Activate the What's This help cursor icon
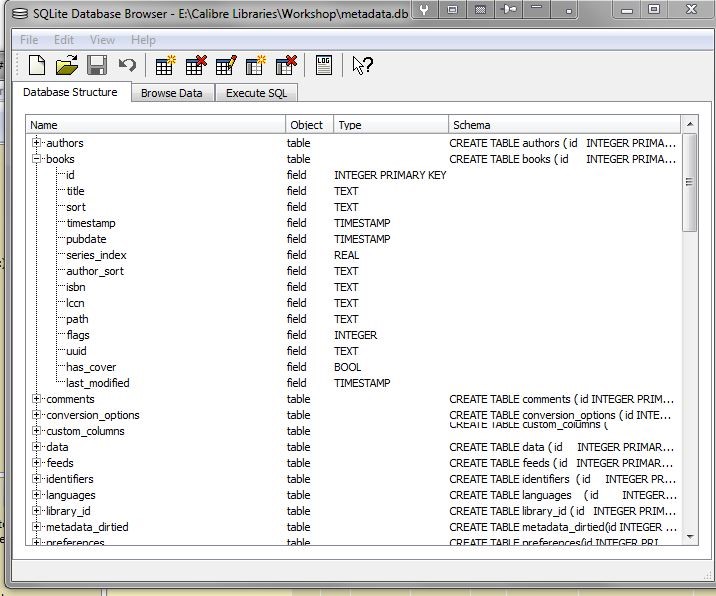The image size is (716, 596). (x=362, y=66)
